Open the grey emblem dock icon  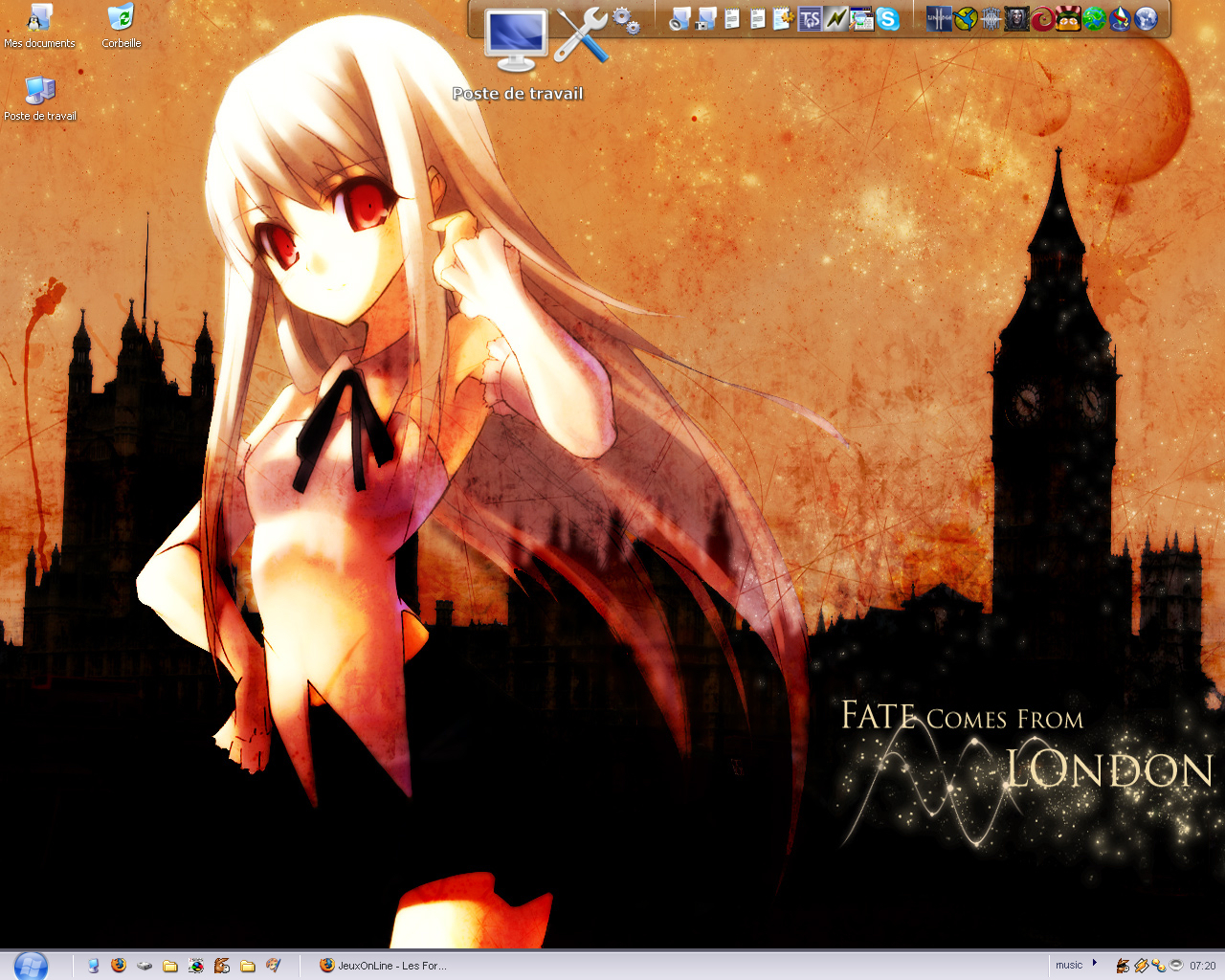click(x=991, y=19)
